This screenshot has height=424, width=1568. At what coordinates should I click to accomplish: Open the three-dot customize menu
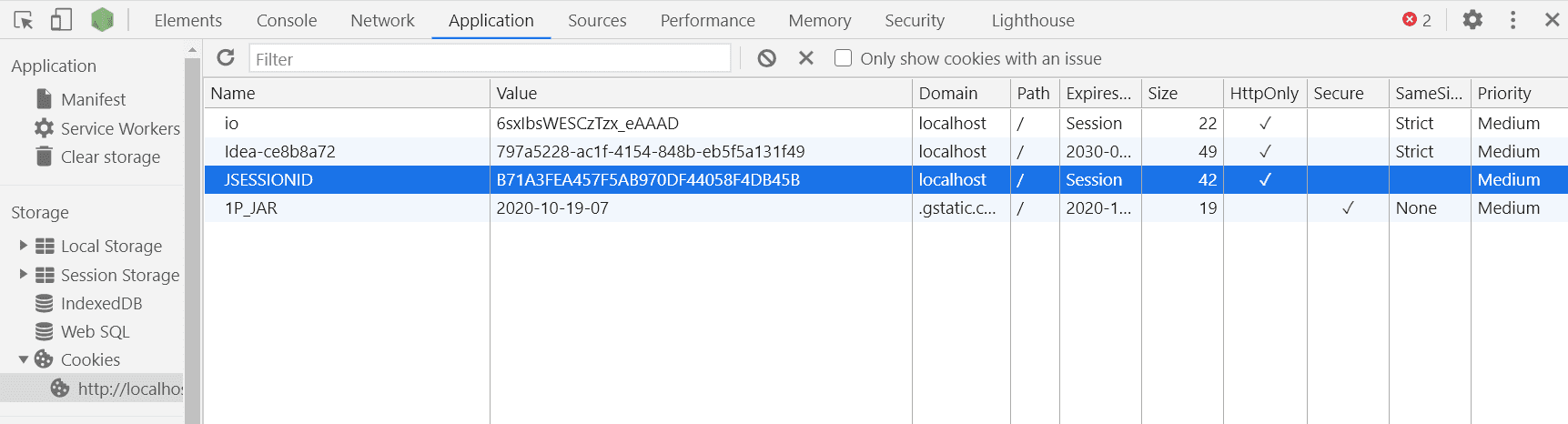[x=1512, y=20]
